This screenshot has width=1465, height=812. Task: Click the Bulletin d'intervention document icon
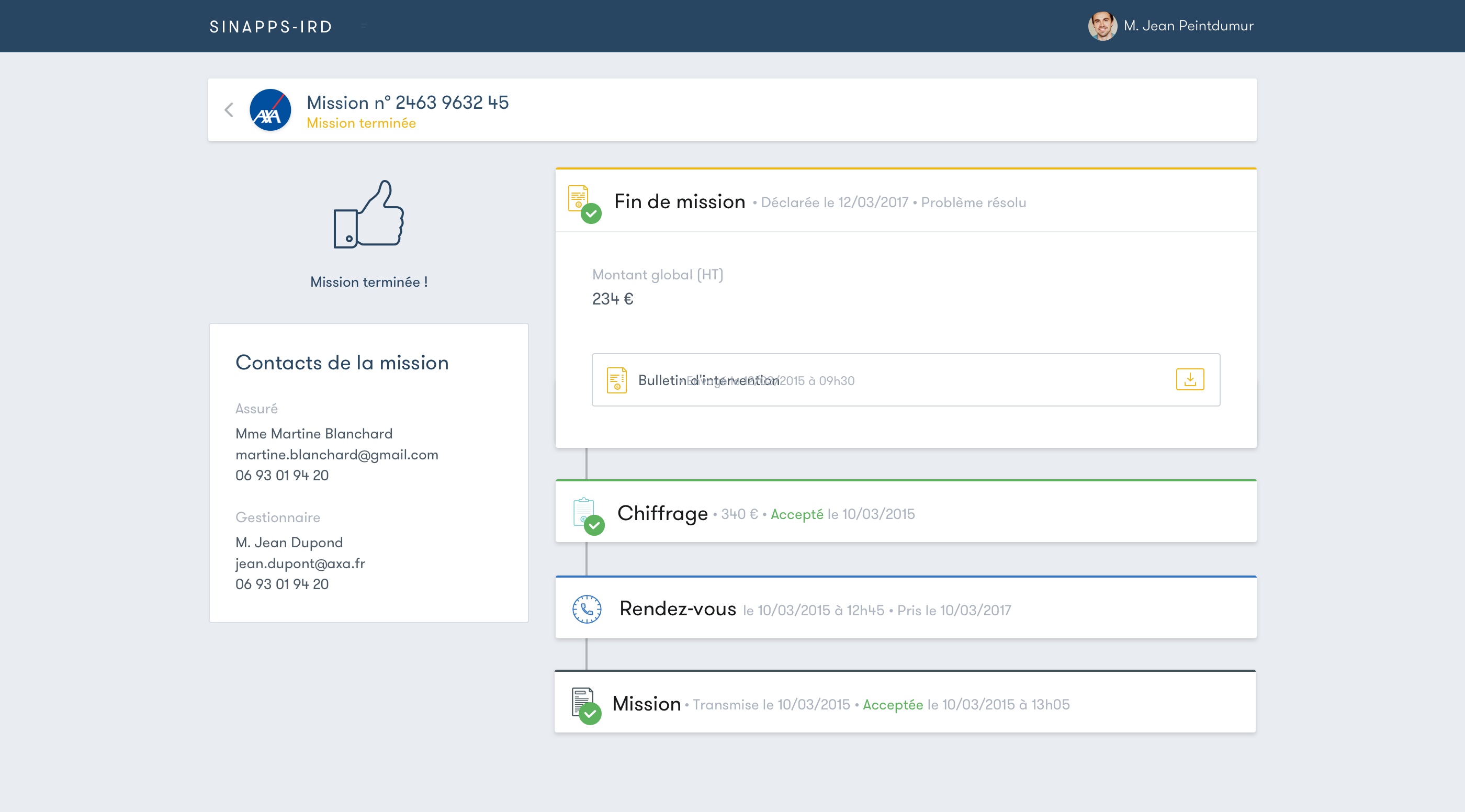616,380
